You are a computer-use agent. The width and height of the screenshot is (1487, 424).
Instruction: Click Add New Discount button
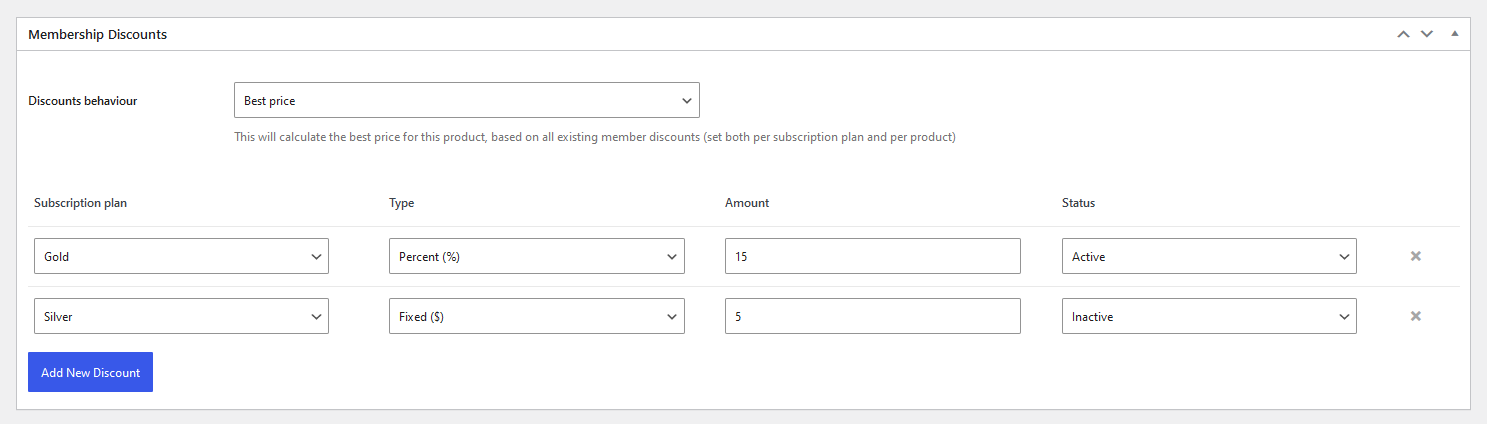pos(90,372)
